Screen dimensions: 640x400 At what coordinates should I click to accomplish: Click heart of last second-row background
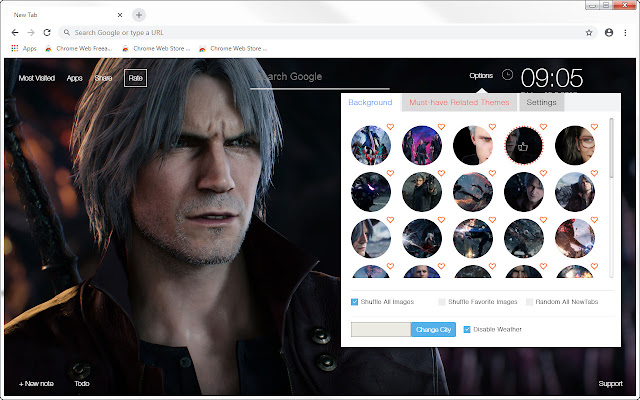coord(594,173)
